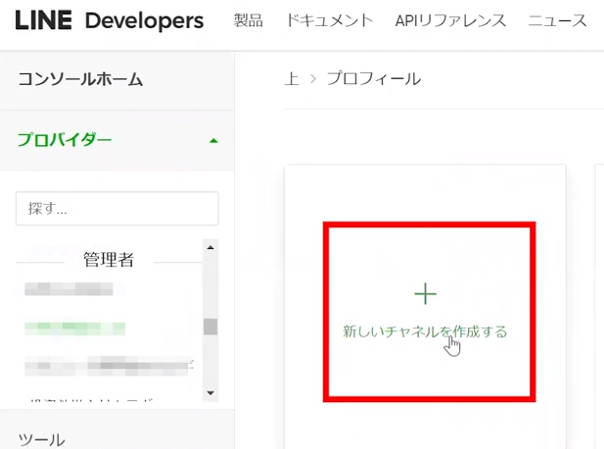Select the green highlighted provider entry
Image resolution: width=604 pixels, height=449 pixels.
[x=75, y=327]
